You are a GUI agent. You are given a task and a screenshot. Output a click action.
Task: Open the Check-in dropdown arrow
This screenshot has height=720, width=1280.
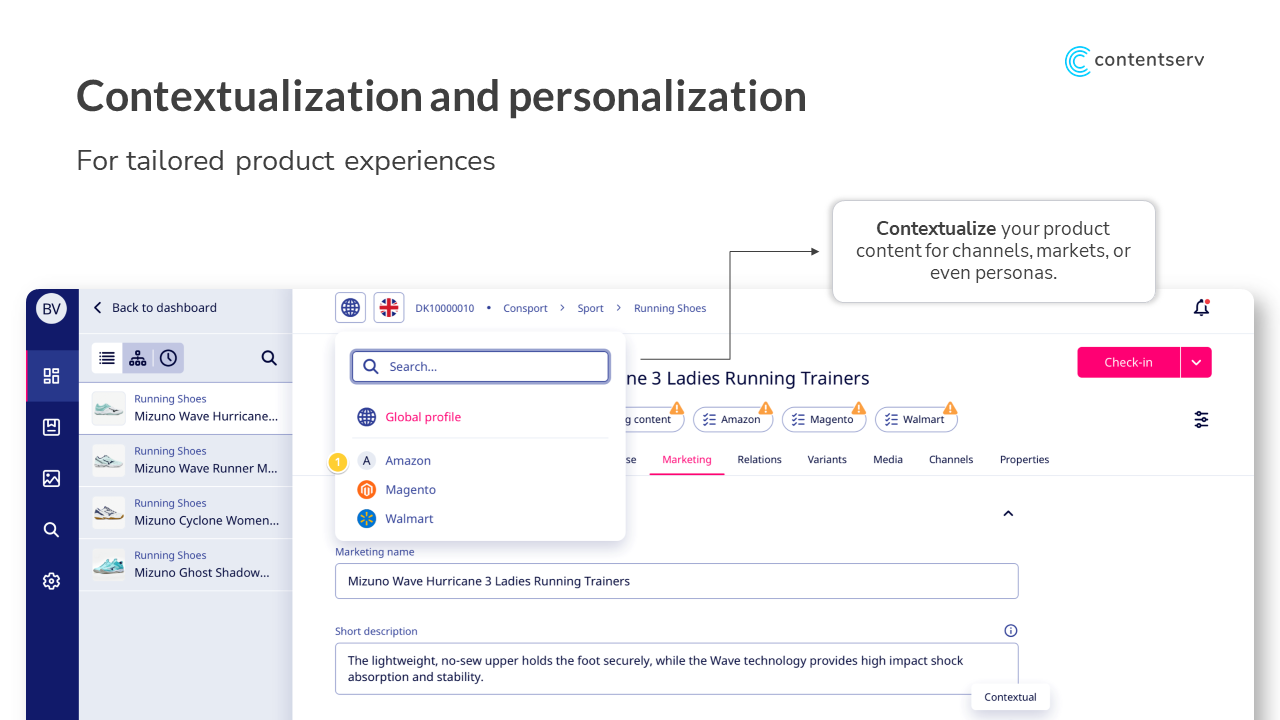[1196, 362]
